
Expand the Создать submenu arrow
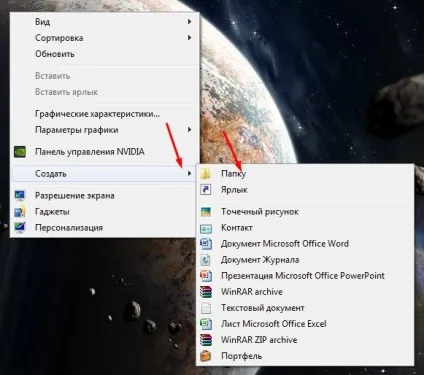[x=189, y=173]
